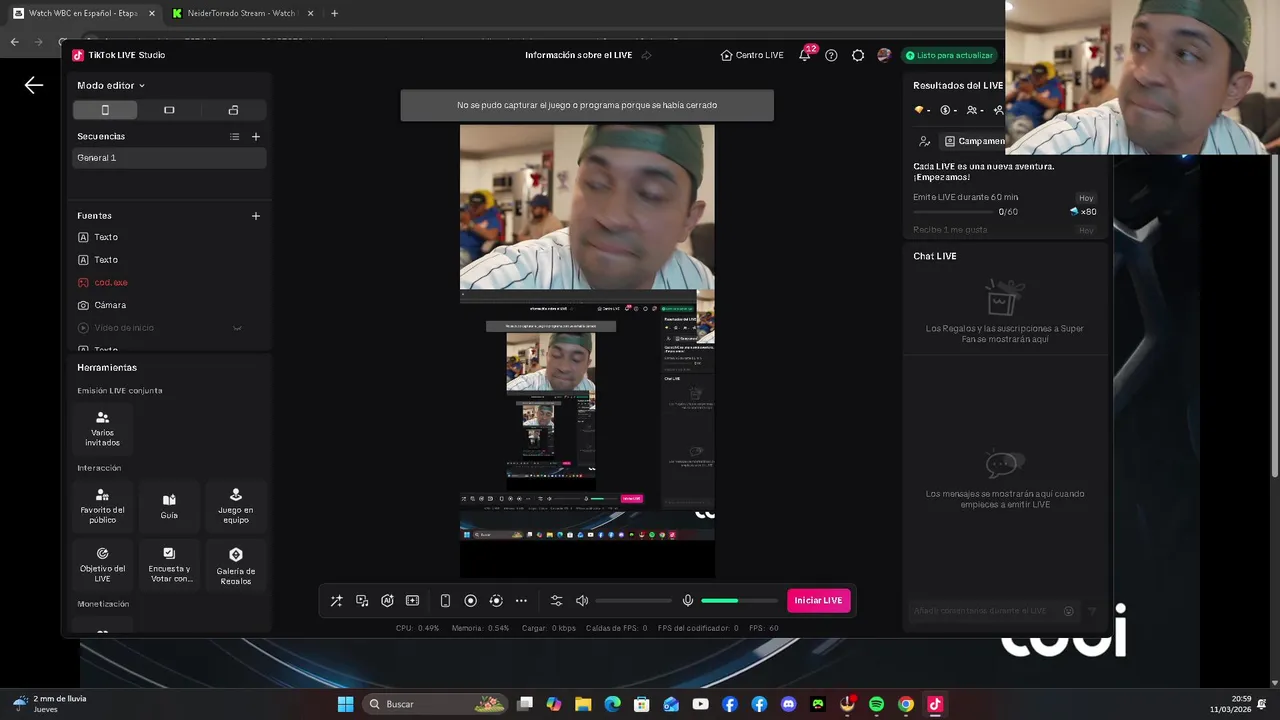This screenshot has height=720, width=1280.
Task: Open the Secuencias list options icon
Action: (234, 136)
